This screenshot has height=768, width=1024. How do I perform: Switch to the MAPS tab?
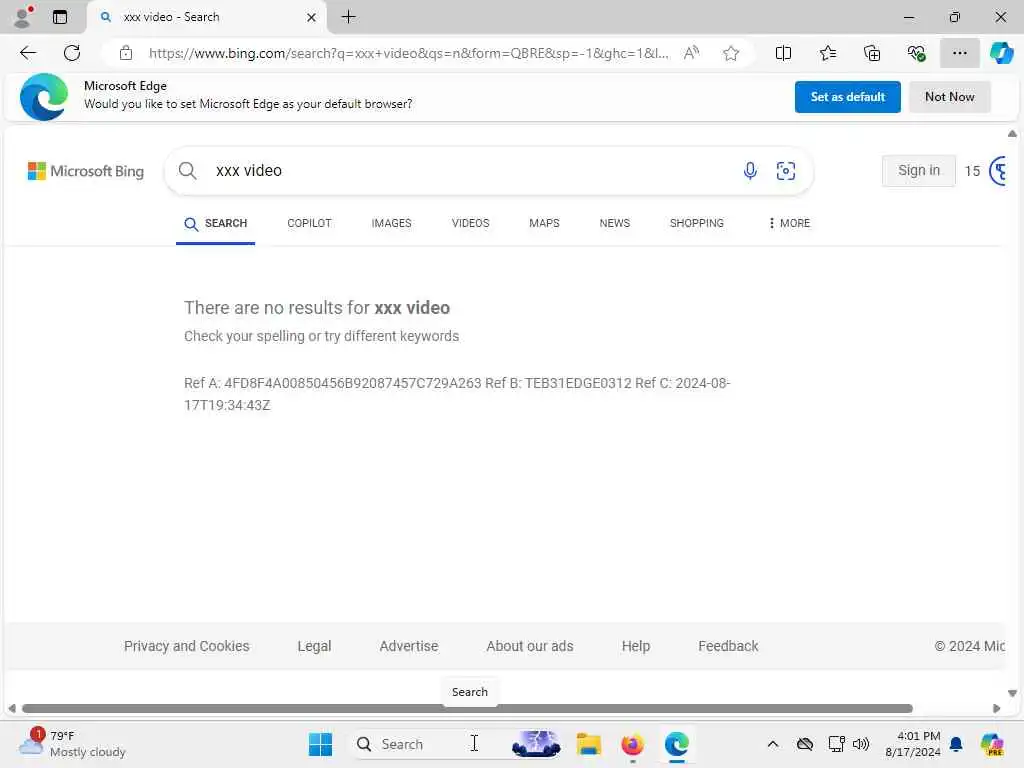click(544, 223)
